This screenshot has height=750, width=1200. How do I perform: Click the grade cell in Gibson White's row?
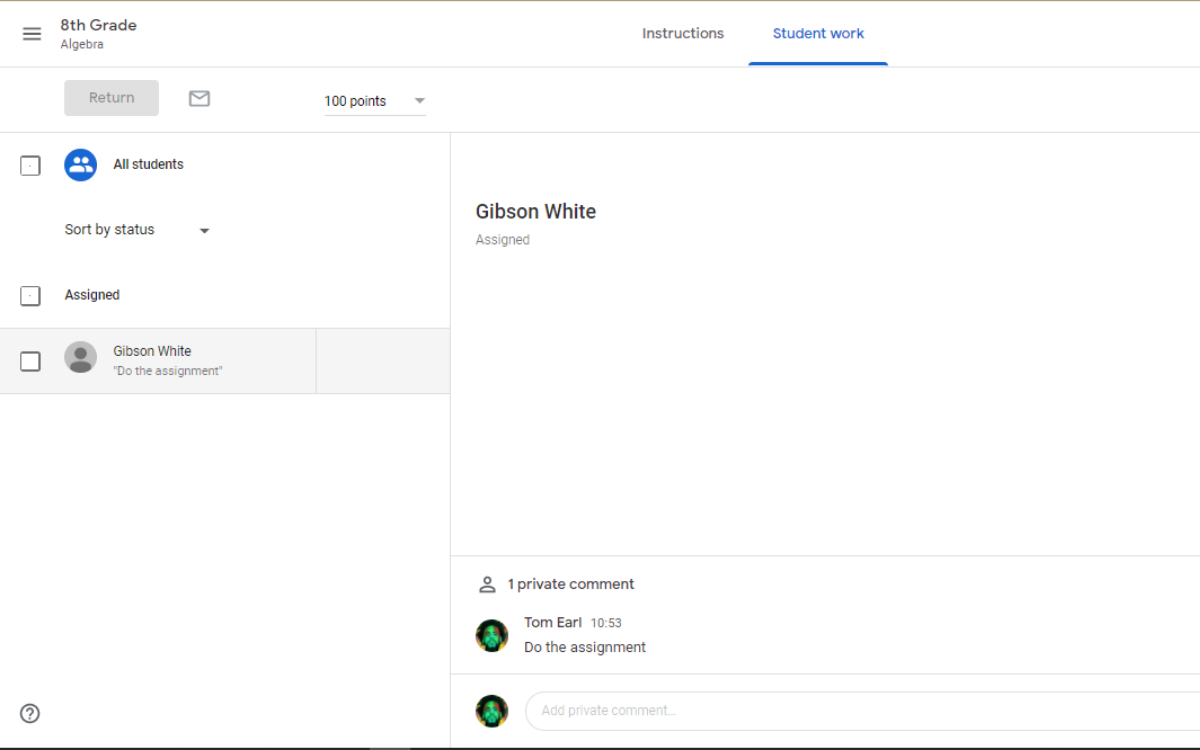382,361
